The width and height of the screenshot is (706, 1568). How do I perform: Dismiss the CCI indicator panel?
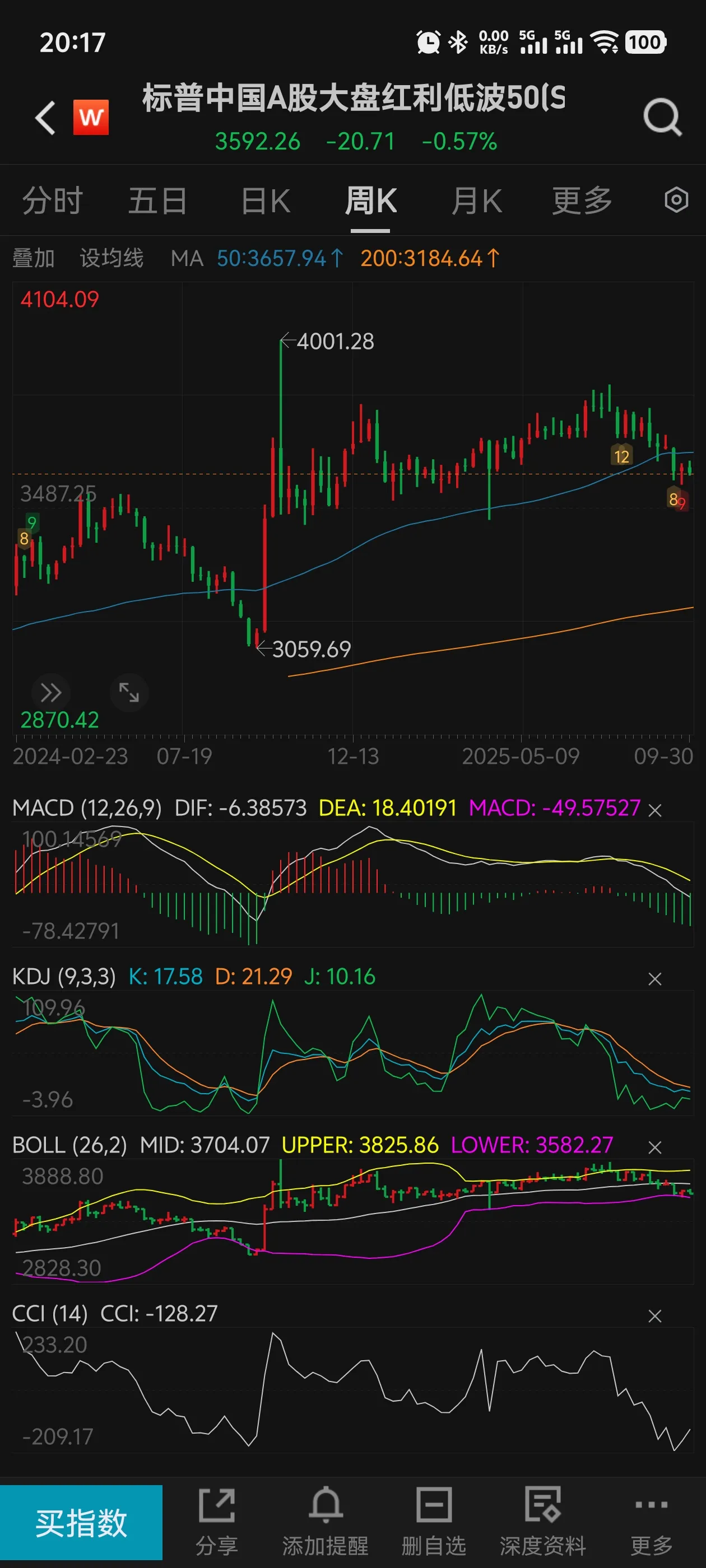[x=655, y=1316]
